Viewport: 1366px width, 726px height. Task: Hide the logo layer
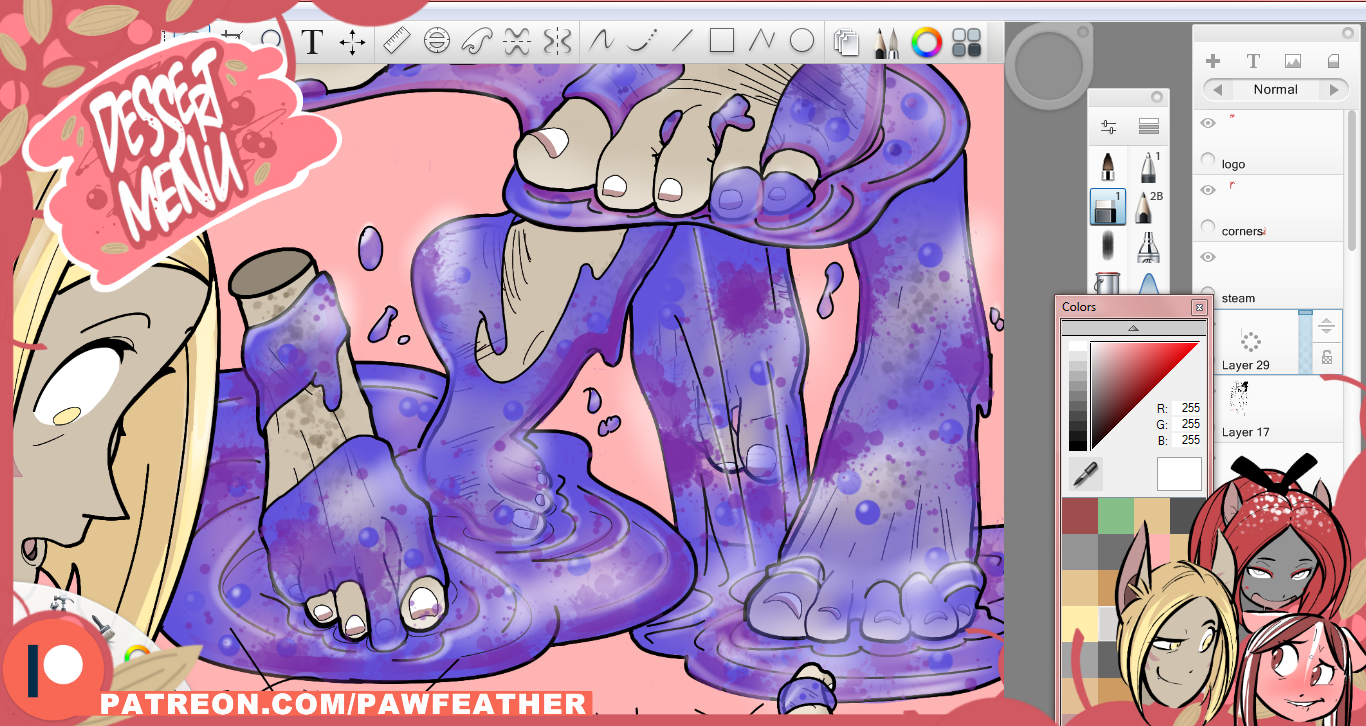pyautogui.click(x=1208, y=122)
